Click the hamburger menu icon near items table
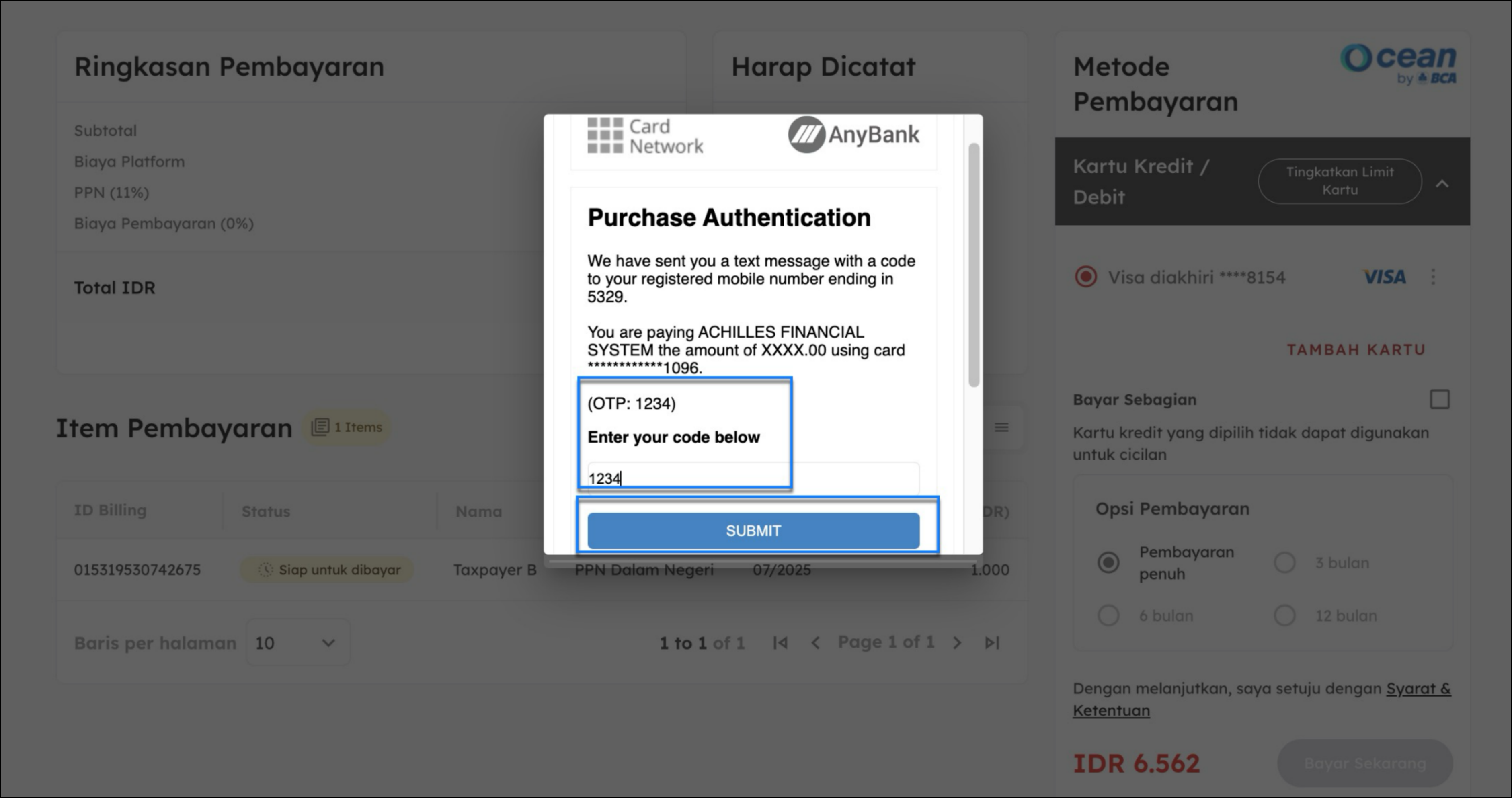 tap(1001, 427)
